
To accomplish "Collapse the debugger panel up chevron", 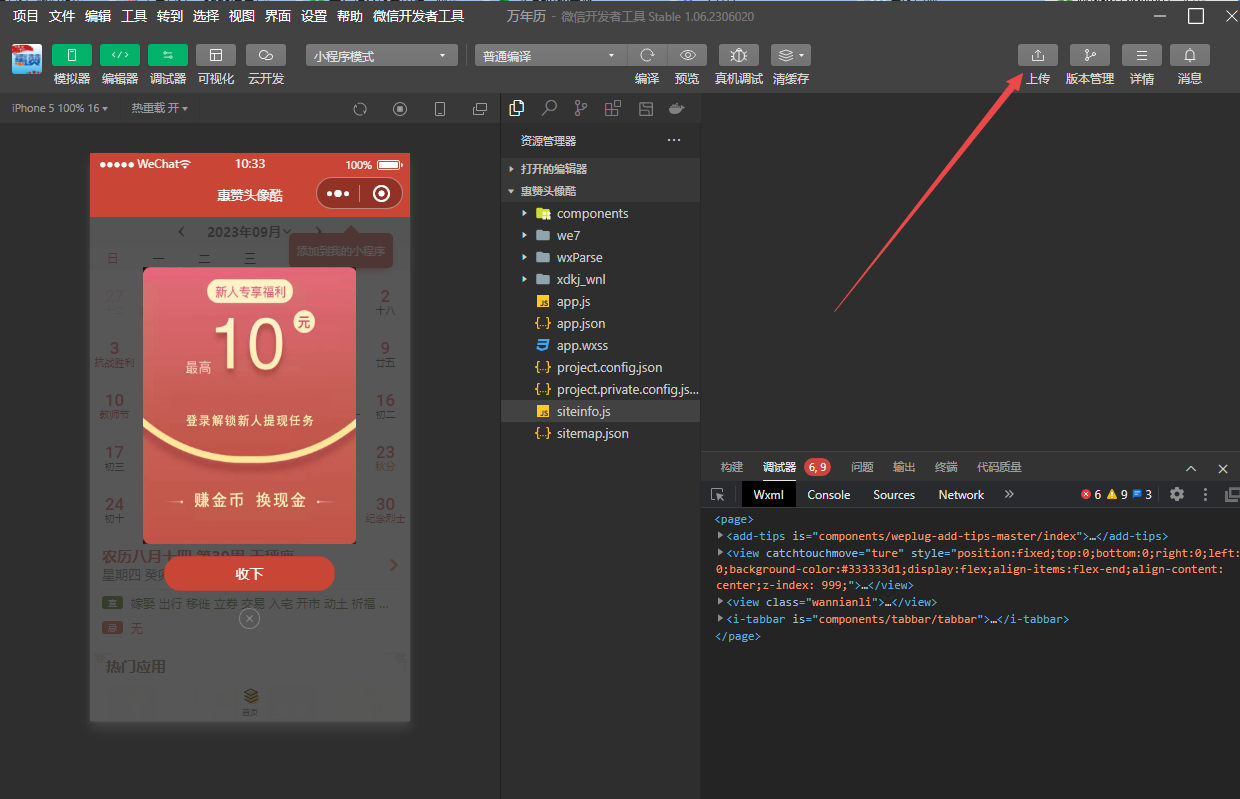I will coord(1191,468).
